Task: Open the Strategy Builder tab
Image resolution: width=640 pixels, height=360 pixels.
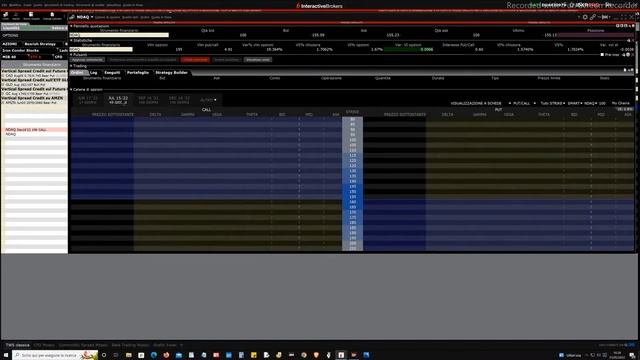Action: click(x=171, y=73)
